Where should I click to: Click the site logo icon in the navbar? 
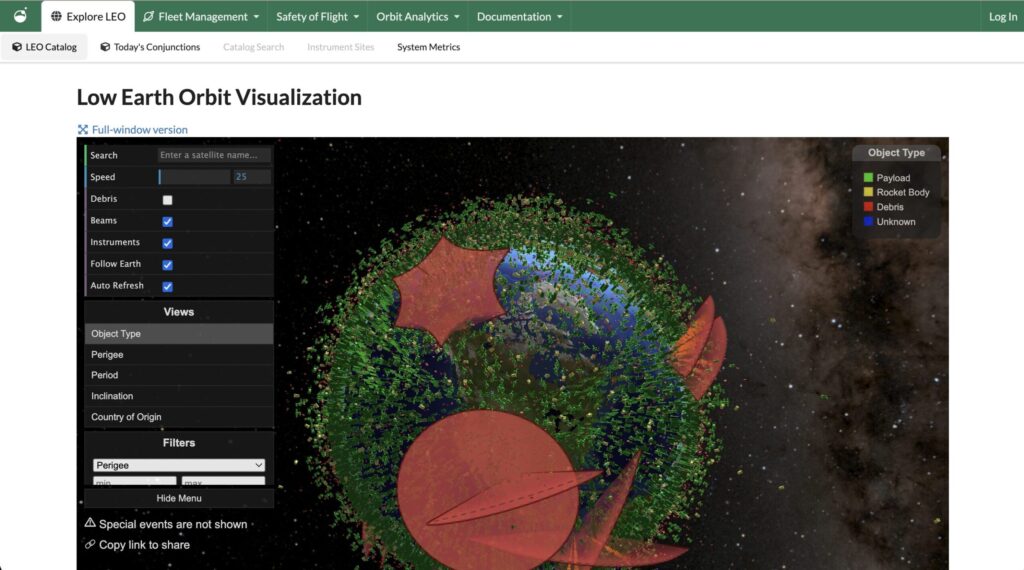click(20, 16)
